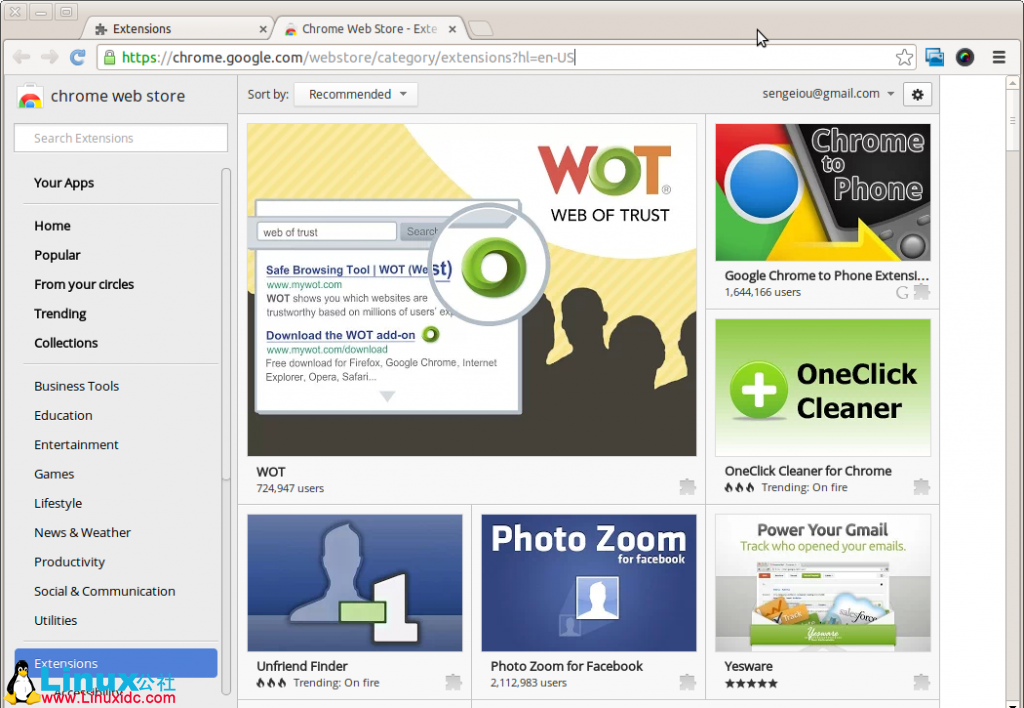Click the five-star rating on Yesware card
Viewport: 1024px width, 708px height.
(751, 684)
